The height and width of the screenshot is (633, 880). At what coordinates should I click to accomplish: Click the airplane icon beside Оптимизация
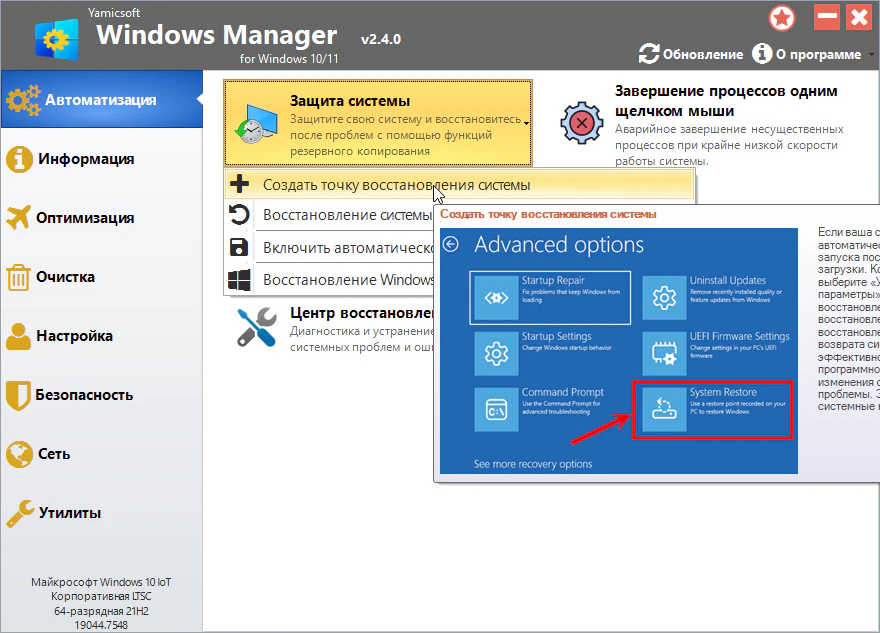coord(19,218)
